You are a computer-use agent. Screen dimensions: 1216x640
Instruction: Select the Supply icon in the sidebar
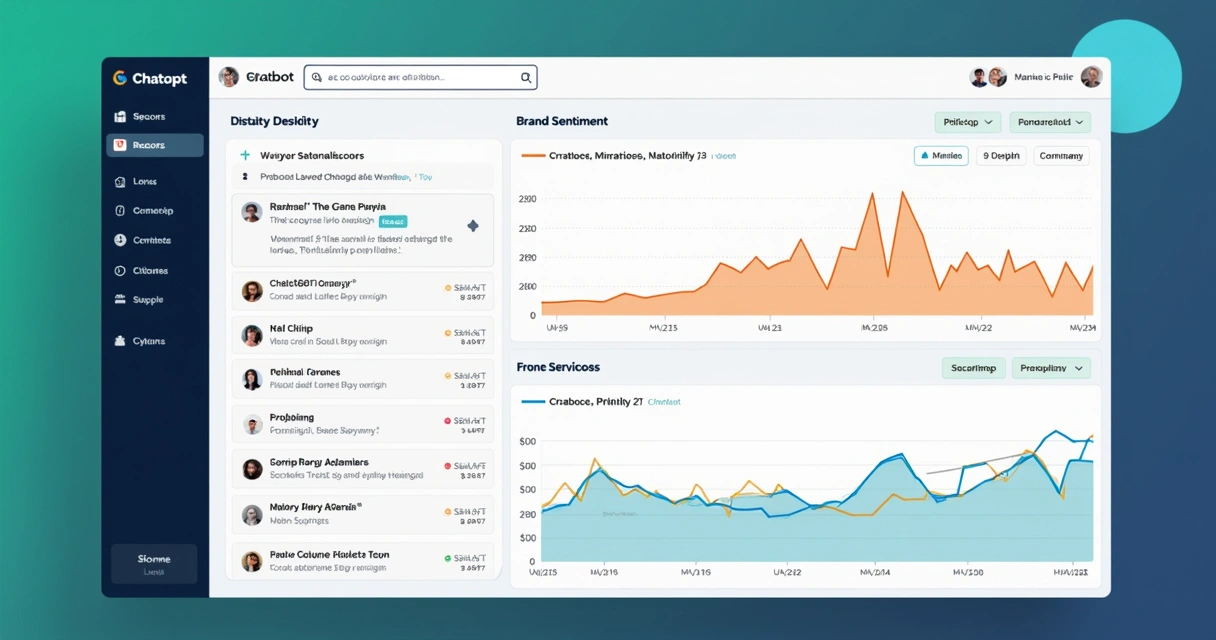point(120,299)
